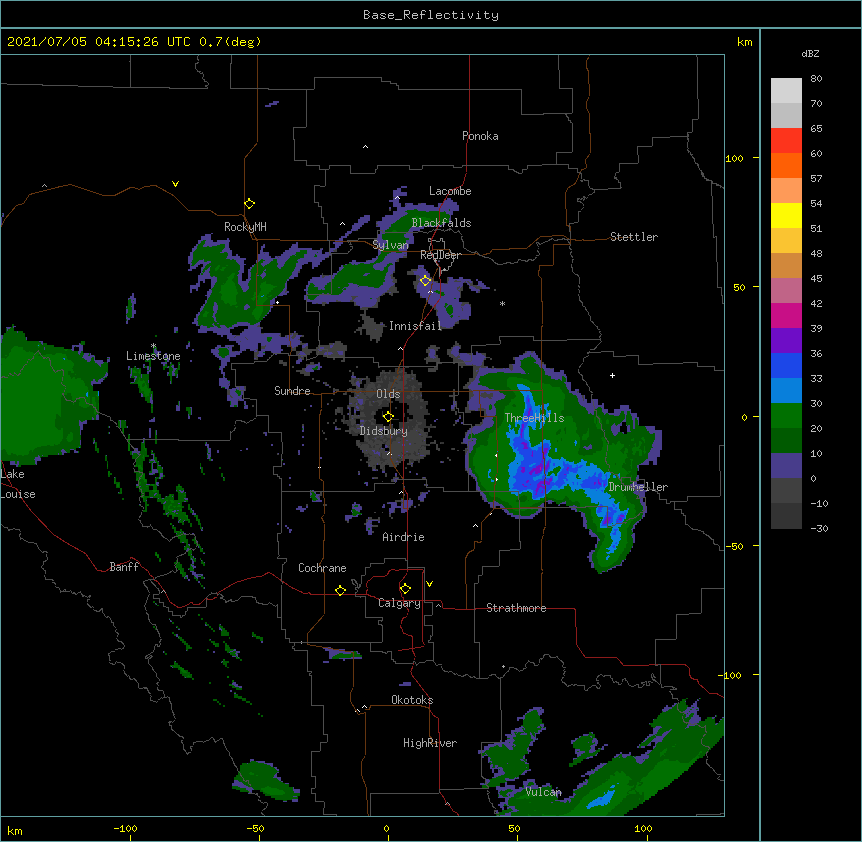
Task: Click the Vulcan city label
Action: [x=543, y=792]
